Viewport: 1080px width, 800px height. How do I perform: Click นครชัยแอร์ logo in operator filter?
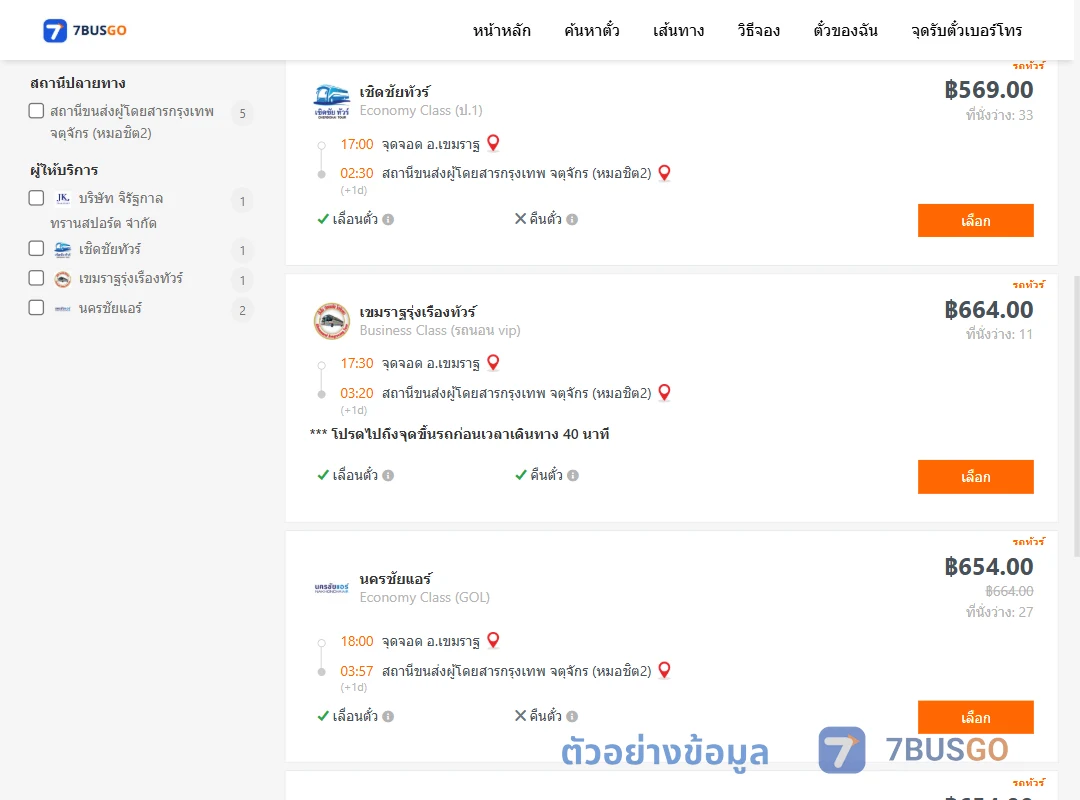pos(63,309)
